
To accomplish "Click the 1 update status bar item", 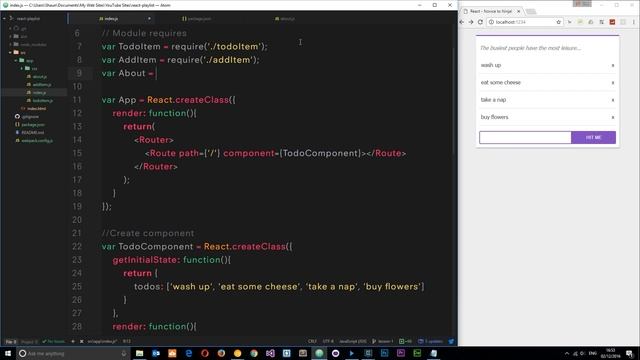I will [x=430, y=341].
